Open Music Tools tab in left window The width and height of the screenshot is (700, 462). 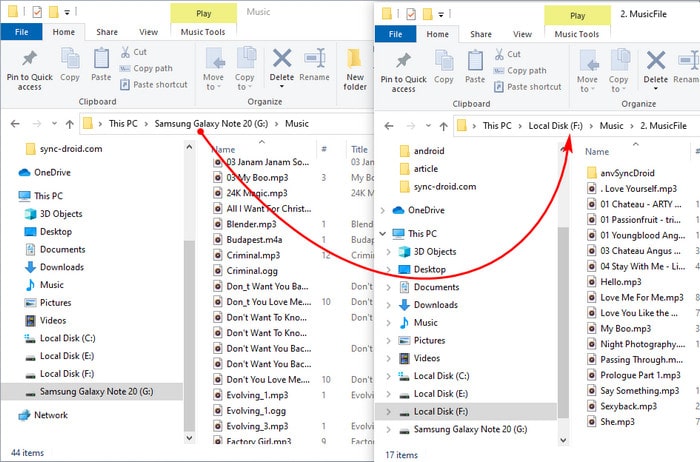203,32
